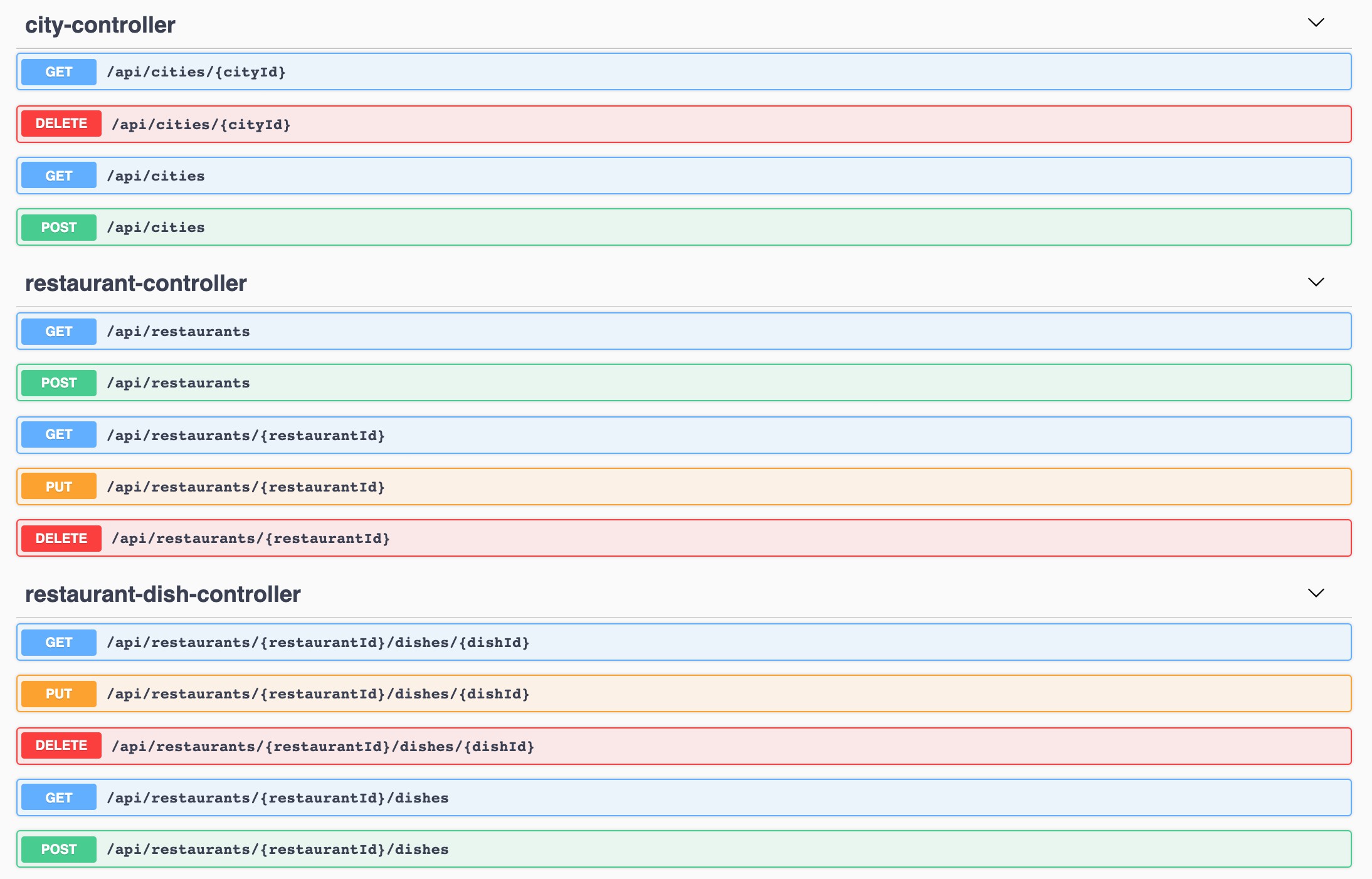Collapse the city-controller section chevron
This screenshot has width=1372, height=879.
(1316, 23)
